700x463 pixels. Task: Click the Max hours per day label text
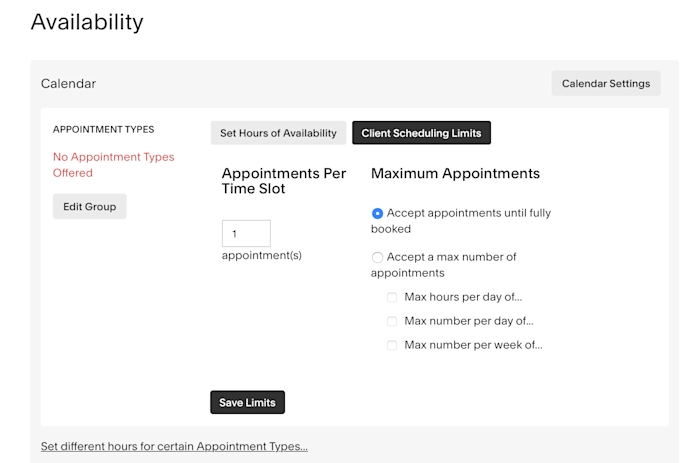click(463, 297)
